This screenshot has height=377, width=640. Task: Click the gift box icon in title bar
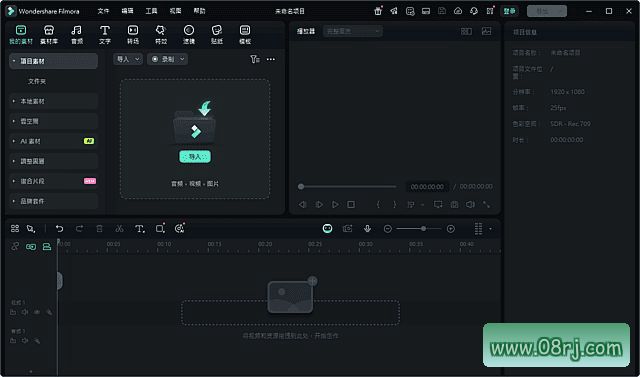point(378,11)
